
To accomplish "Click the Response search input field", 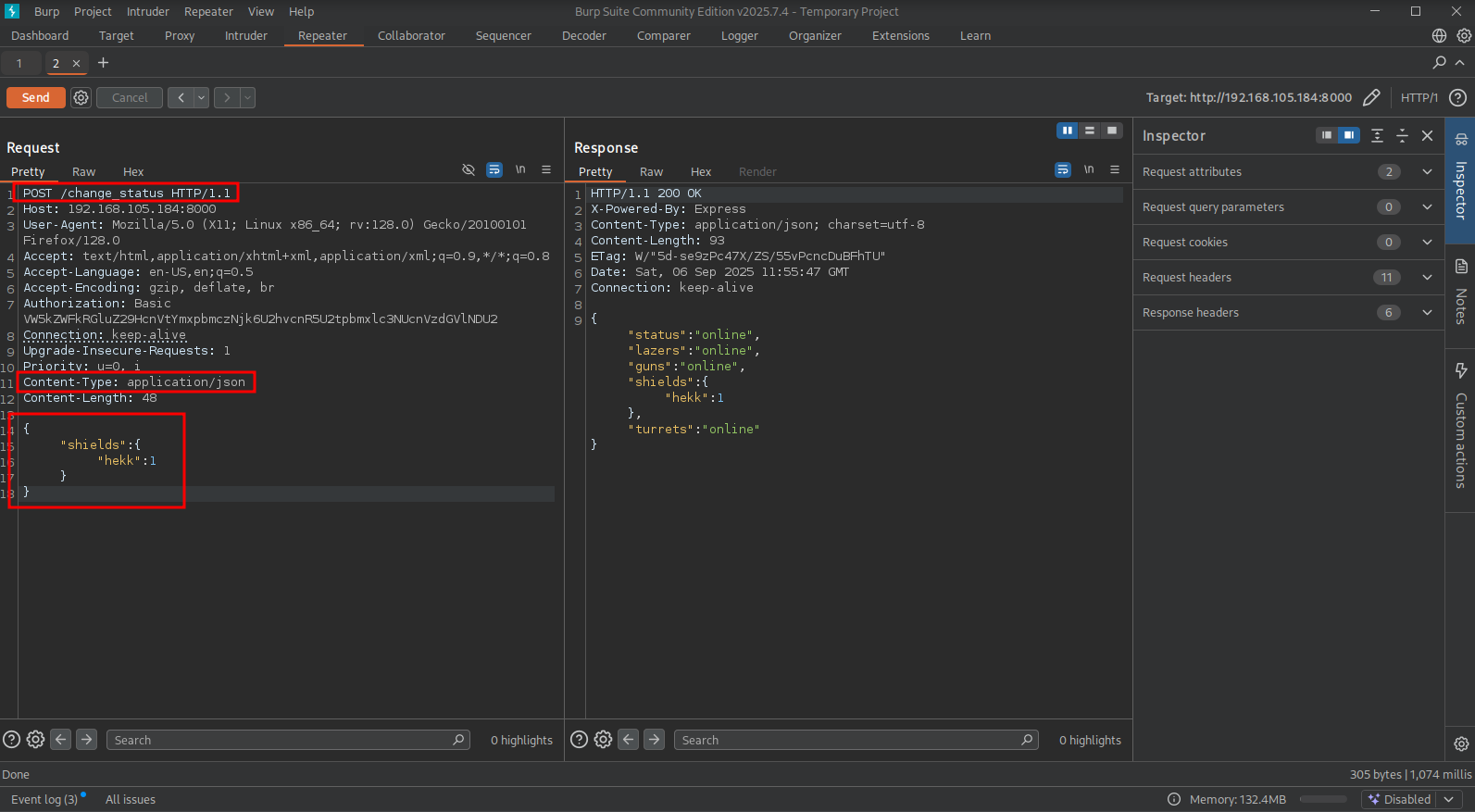I will point(847,740).
